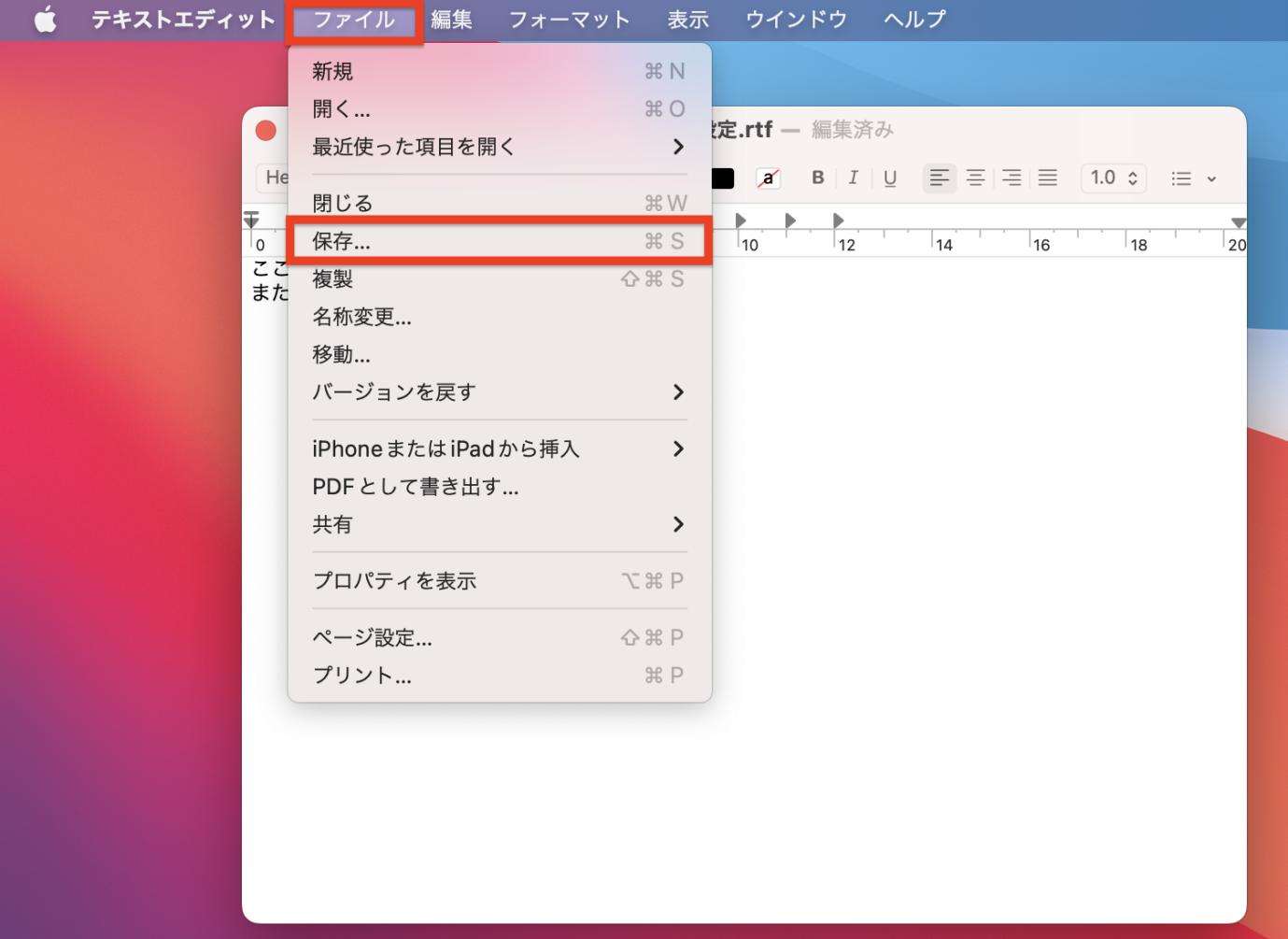Align text to the right
The width and height of the screenshot is (1288, 939).
coord(1012,178)
